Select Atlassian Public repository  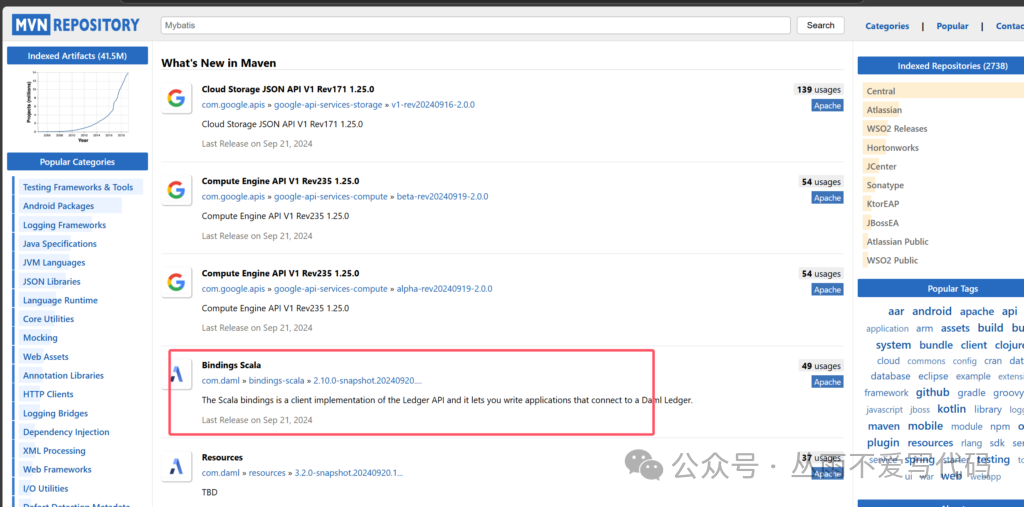[x=897, y=242]
